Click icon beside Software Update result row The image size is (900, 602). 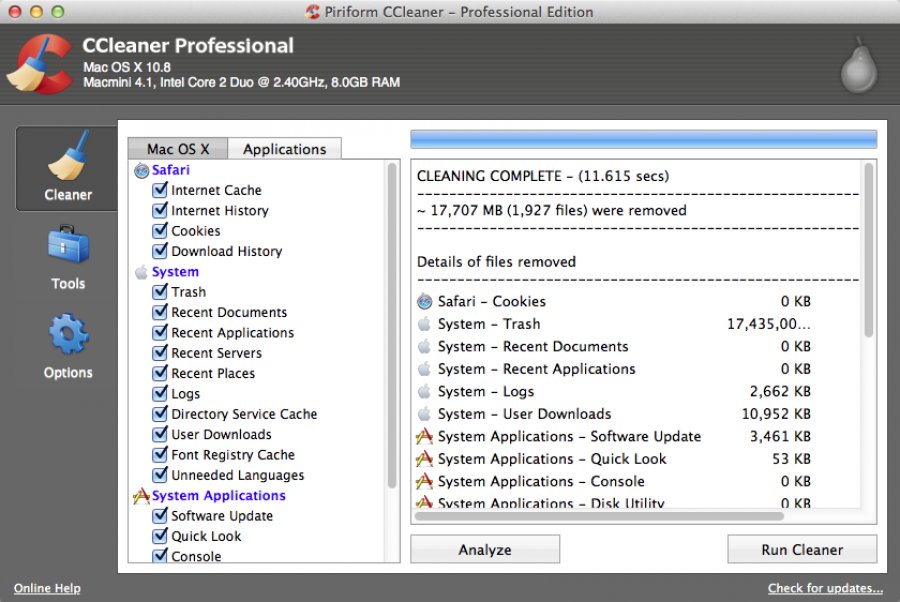pos(424,436)
